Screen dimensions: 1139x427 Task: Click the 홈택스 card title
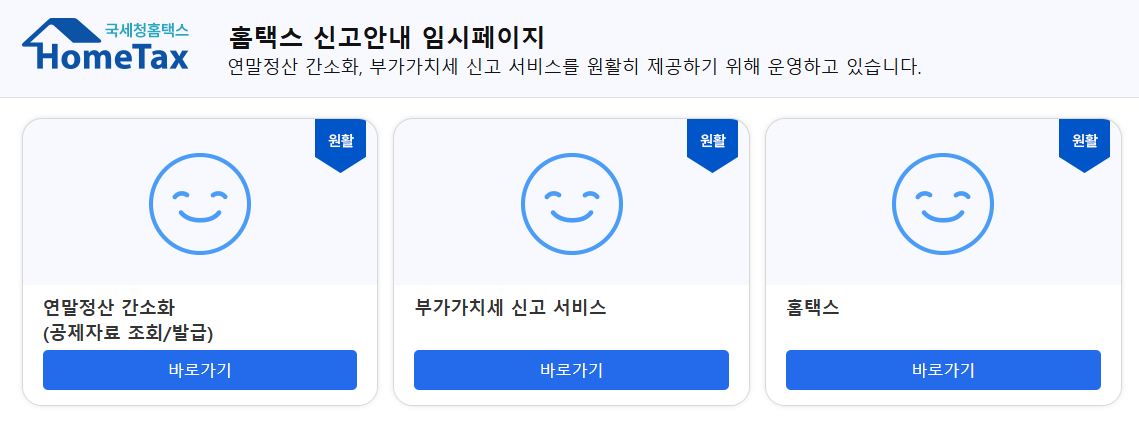click(813, 307)
